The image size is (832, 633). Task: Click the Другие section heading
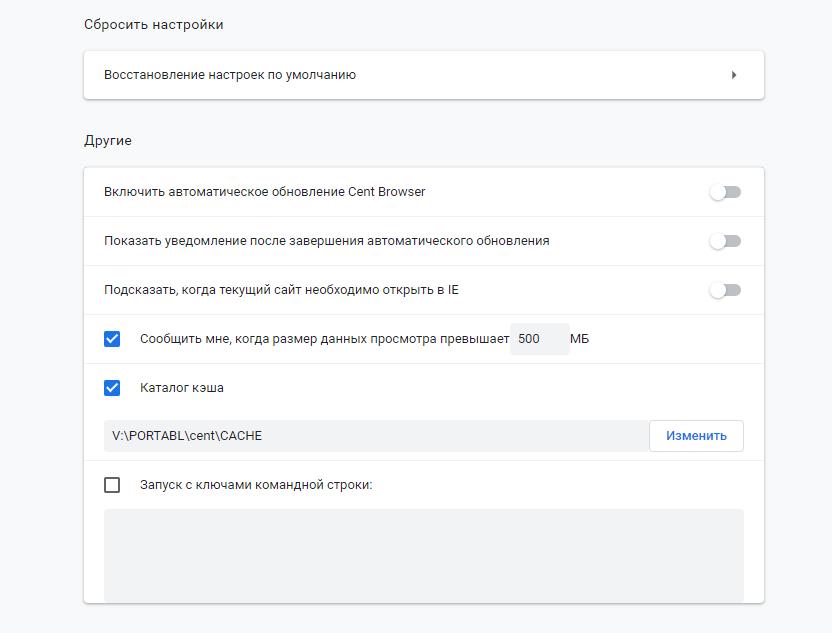point(108,141)
